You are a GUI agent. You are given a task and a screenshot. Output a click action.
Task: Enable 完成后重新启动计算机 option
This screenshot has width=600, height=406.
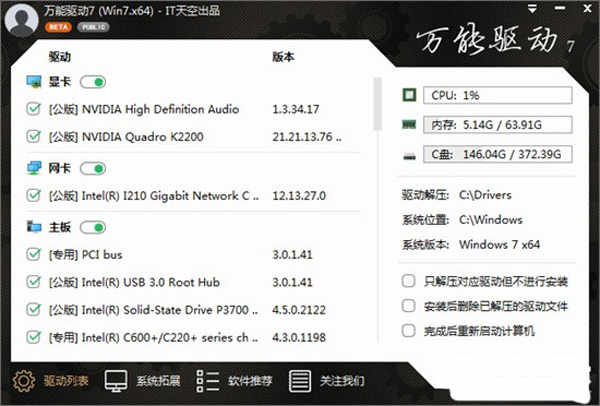[x=409, y=330]
